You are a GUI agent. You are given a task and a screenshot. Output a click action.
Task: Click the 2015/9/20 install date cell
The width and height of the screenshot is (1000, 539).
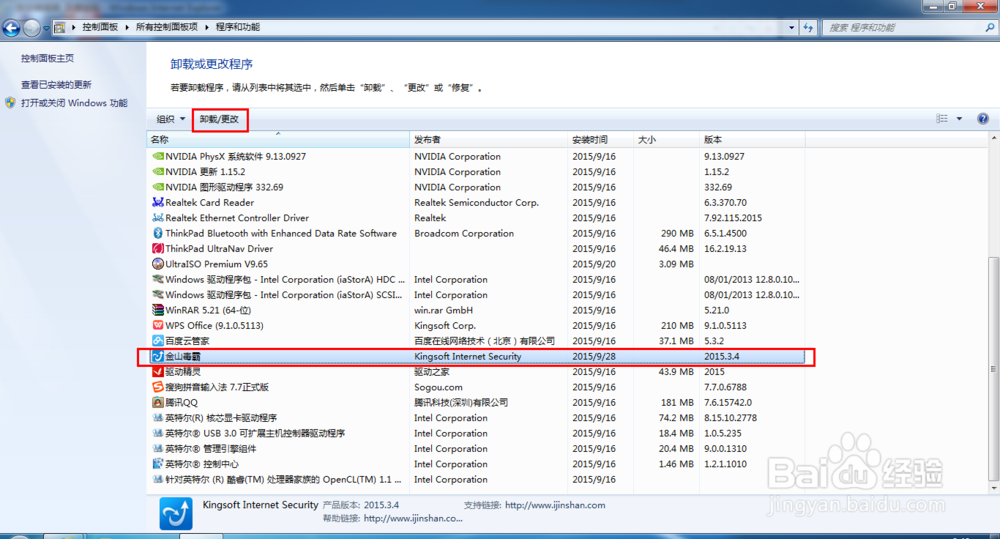tap(594, 264)
